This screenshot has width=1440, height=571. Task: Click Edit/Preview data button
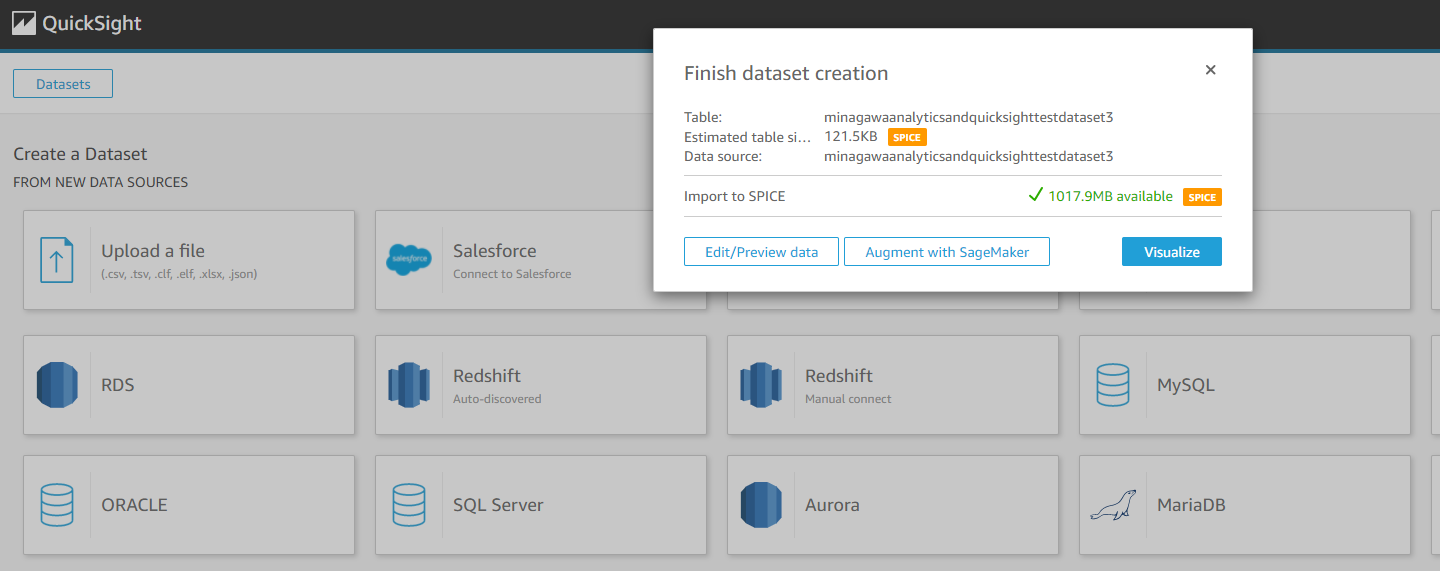(x=761, y=252)
